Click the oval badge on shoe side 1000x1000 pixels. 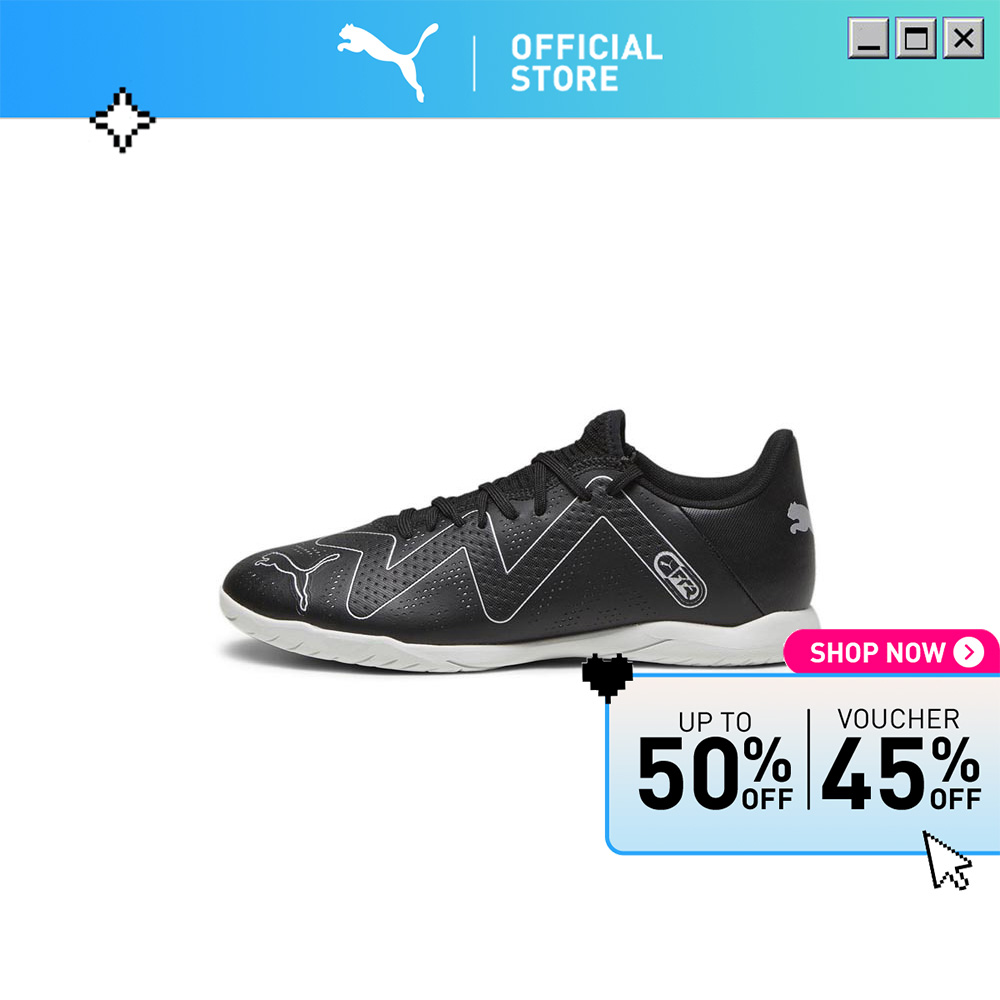click(x=680, y=577)
